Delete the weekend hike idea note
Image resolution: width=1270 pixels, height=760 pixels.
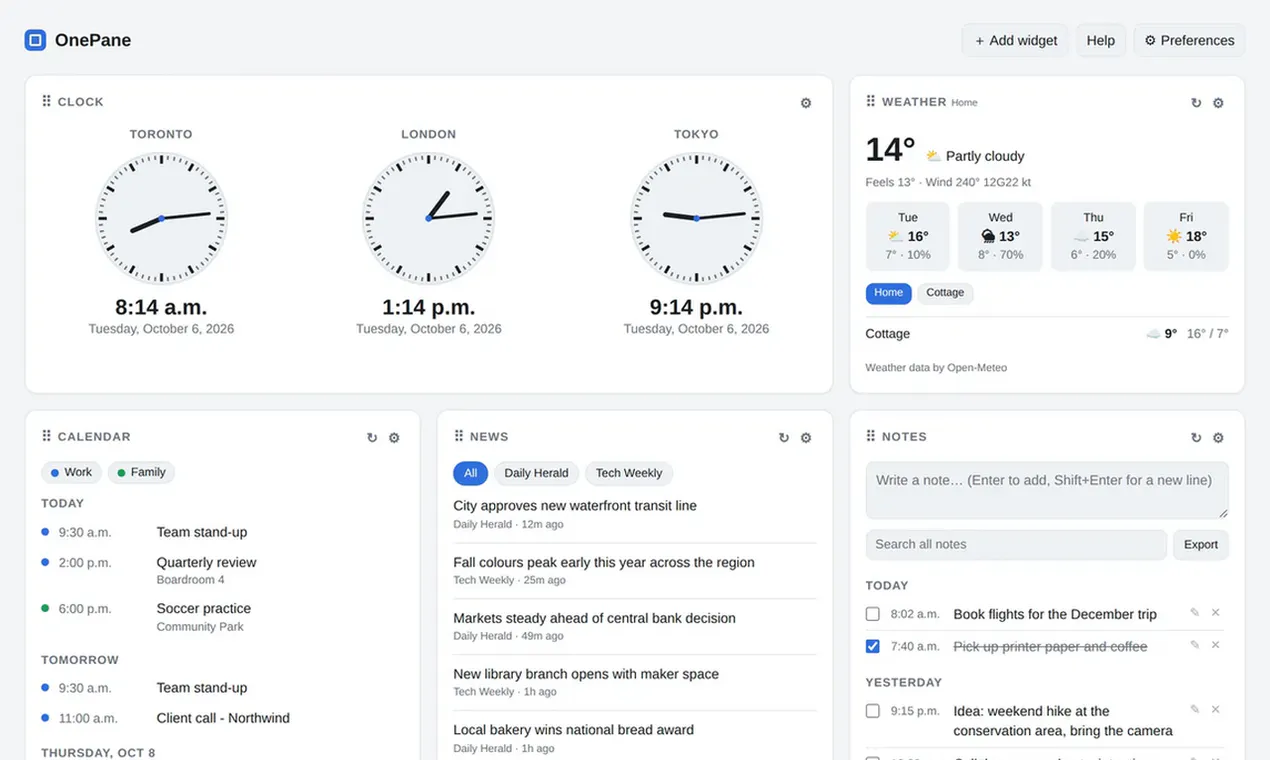point(1216,709)
